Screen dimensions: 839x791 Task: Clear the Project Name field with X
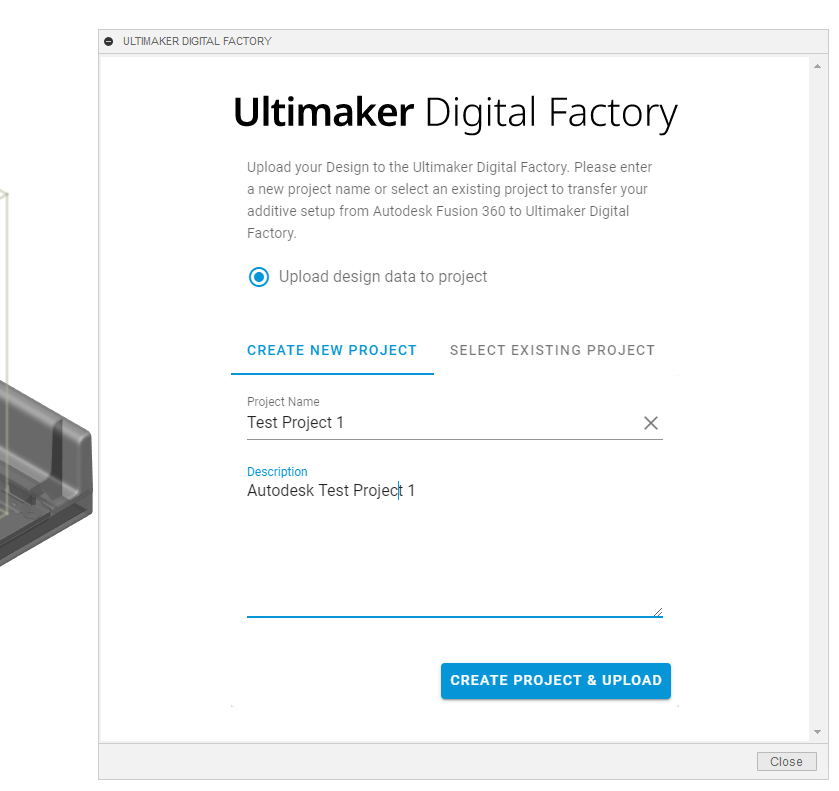[651, 423]
